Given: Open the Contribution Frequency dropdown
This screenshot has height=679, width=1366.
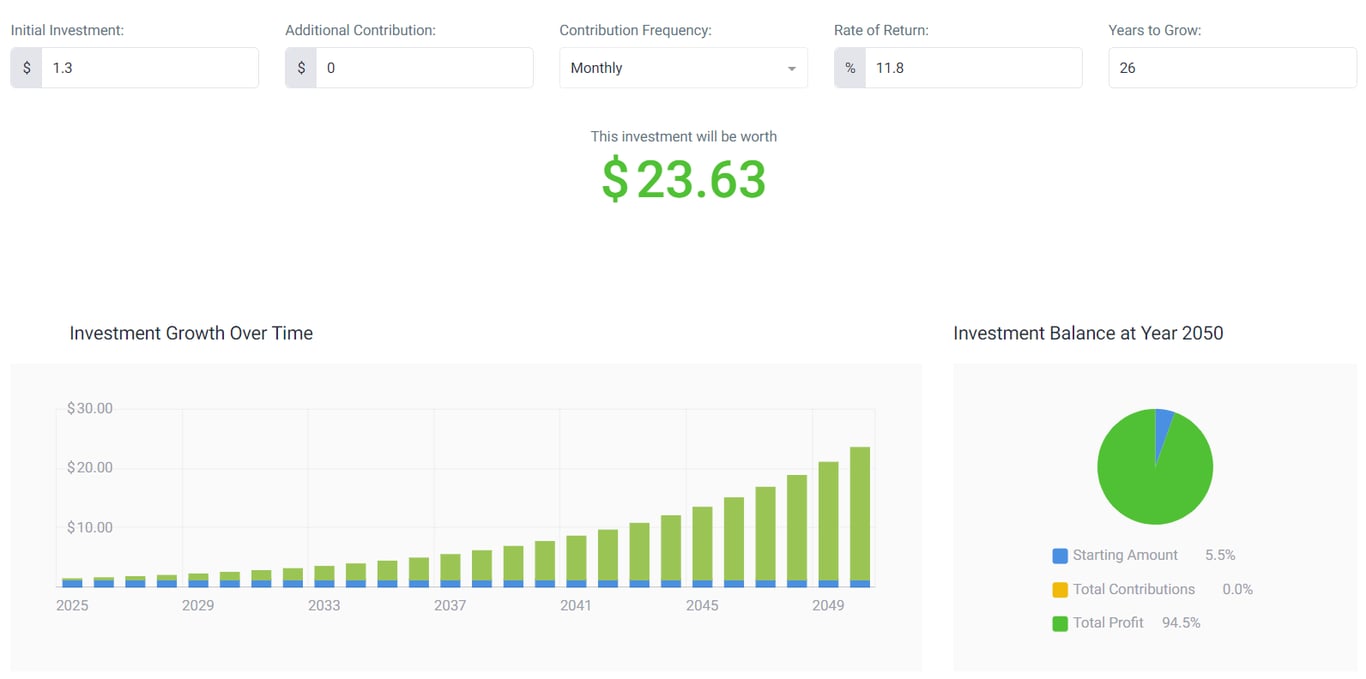Looking at the screenshot, I should pos(683,67).
